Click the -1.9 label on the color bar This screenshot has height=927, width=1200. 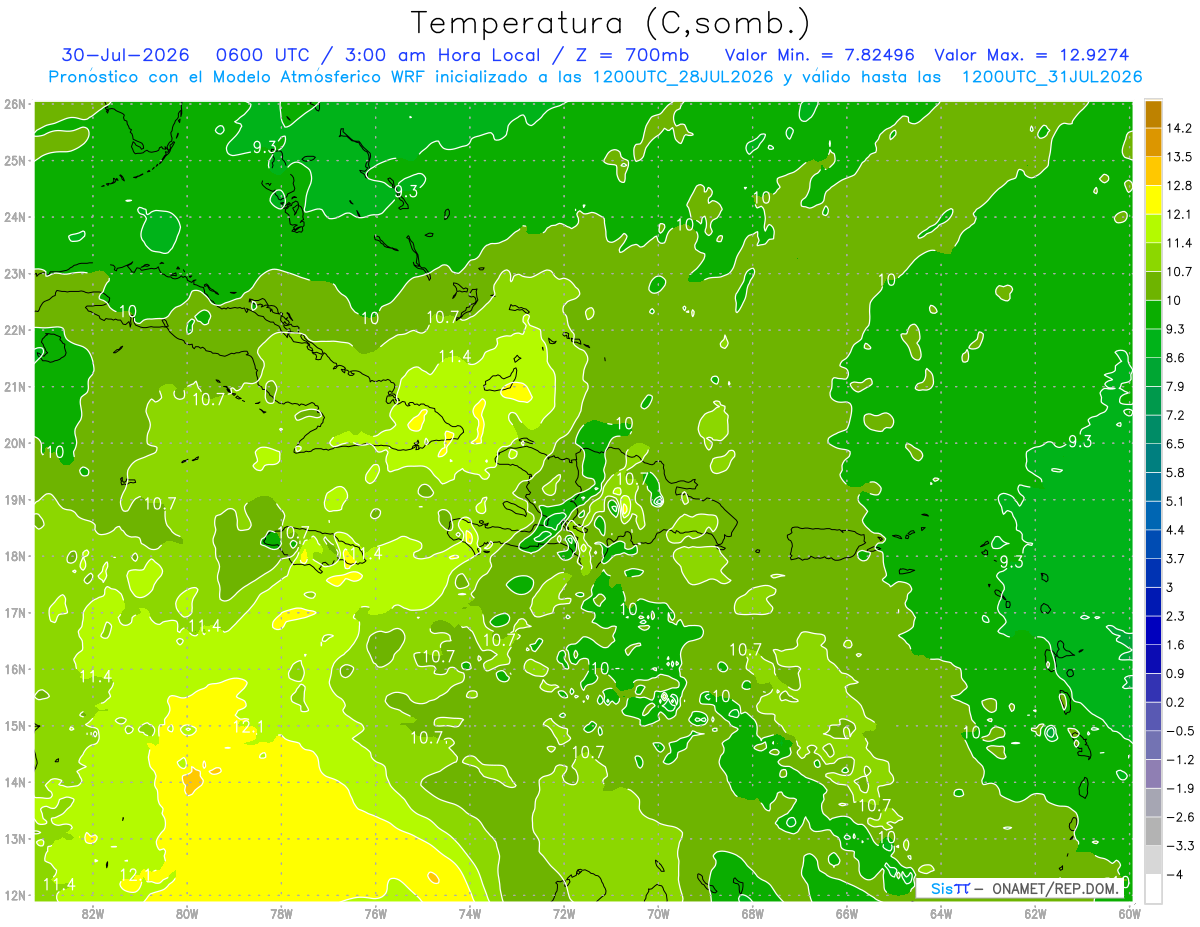[1178, 788]
